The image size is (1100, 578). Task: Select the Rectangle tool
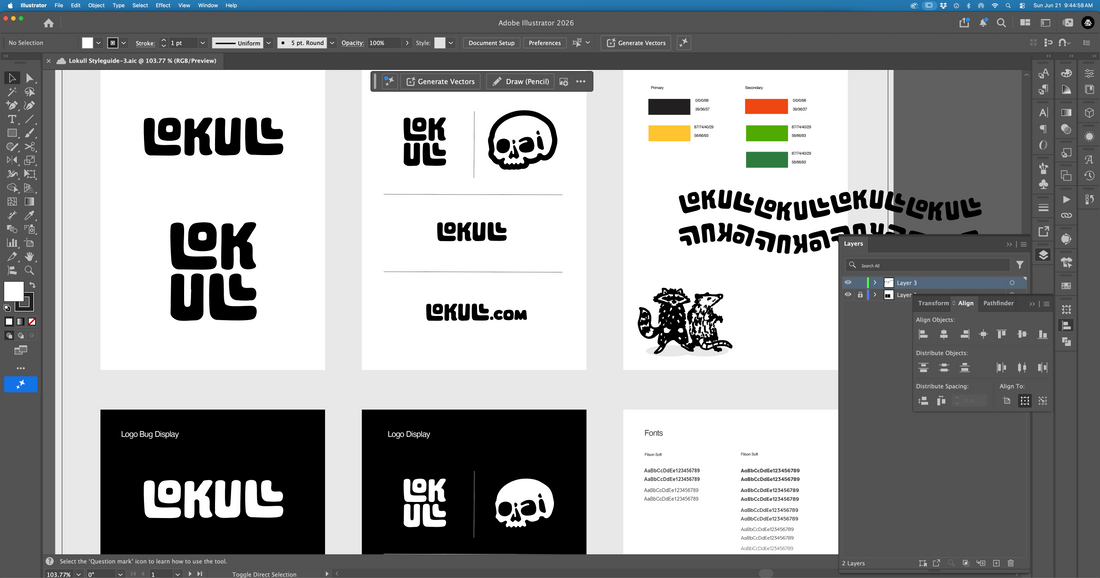(x=12, y=133)
